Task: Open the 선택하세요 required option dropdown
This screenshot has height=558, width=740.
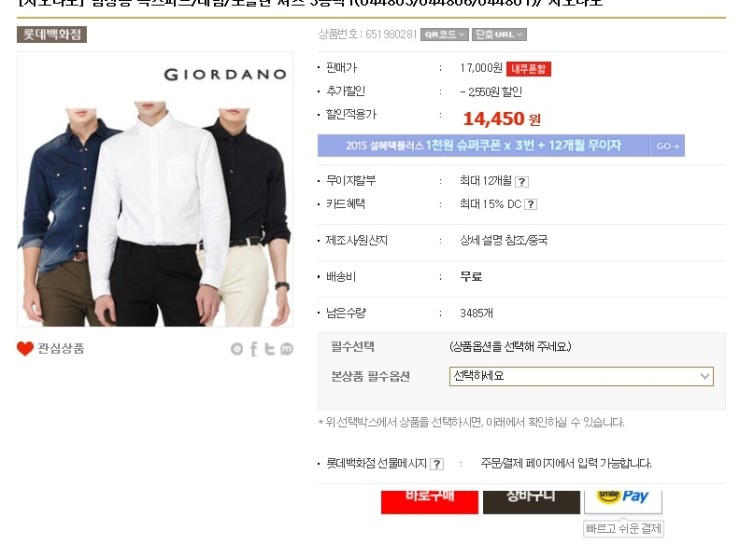Action: pos(581,376)
